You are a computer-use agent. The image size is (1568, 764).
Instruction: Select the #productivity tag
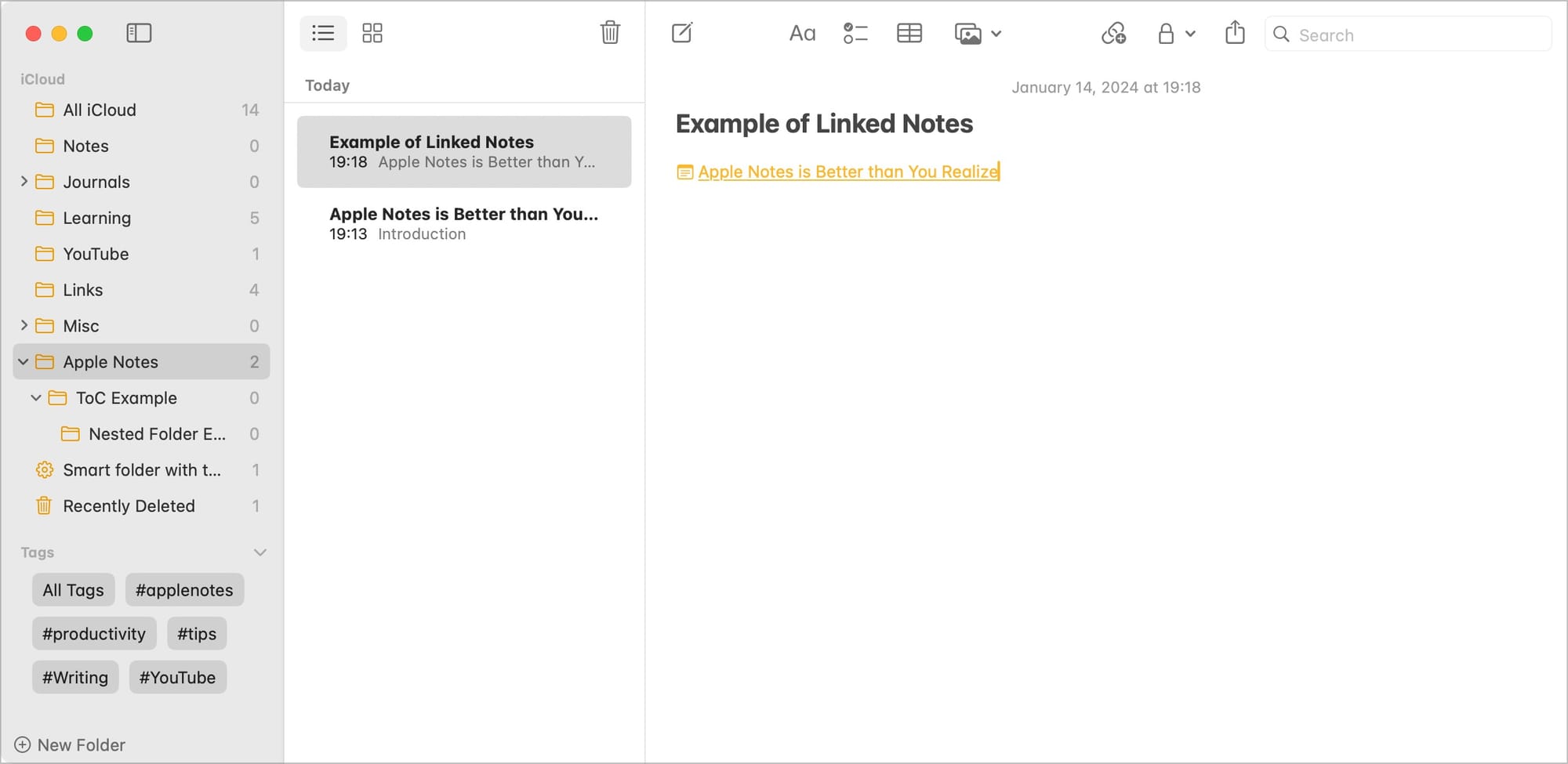pos(94,634)
